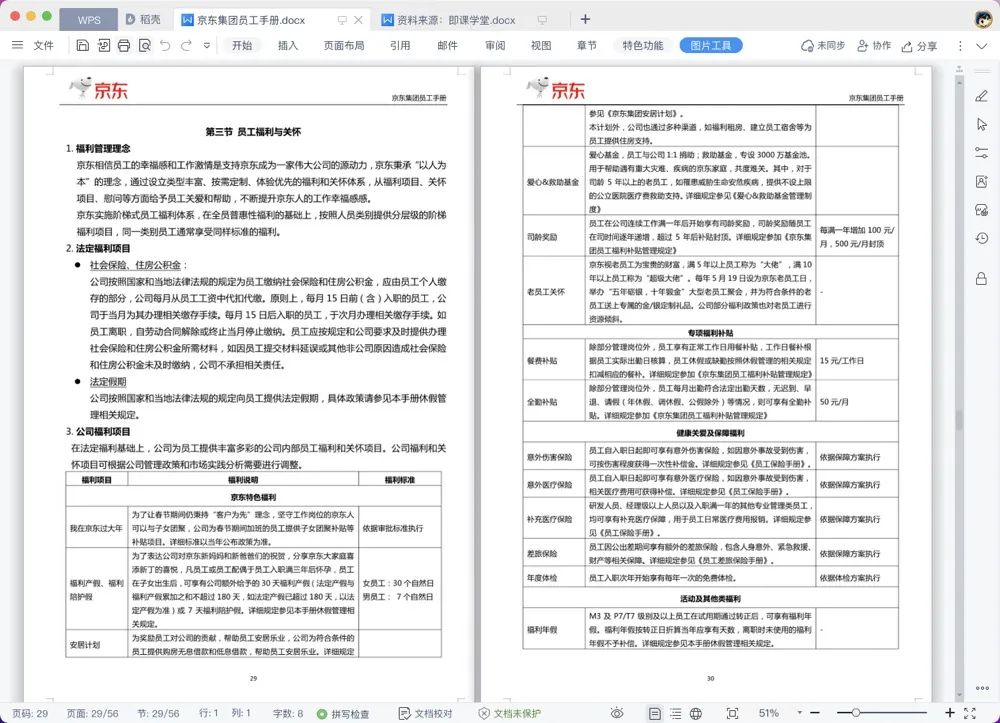Click the Print icon

(124, 45)
